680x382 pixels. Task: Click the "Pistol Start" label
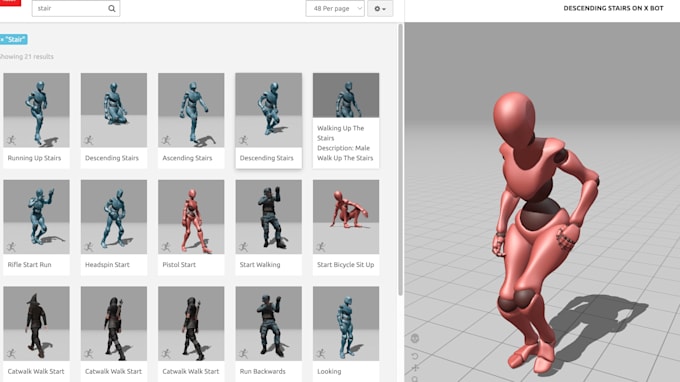pyautogui.click(x=179, y=264)
